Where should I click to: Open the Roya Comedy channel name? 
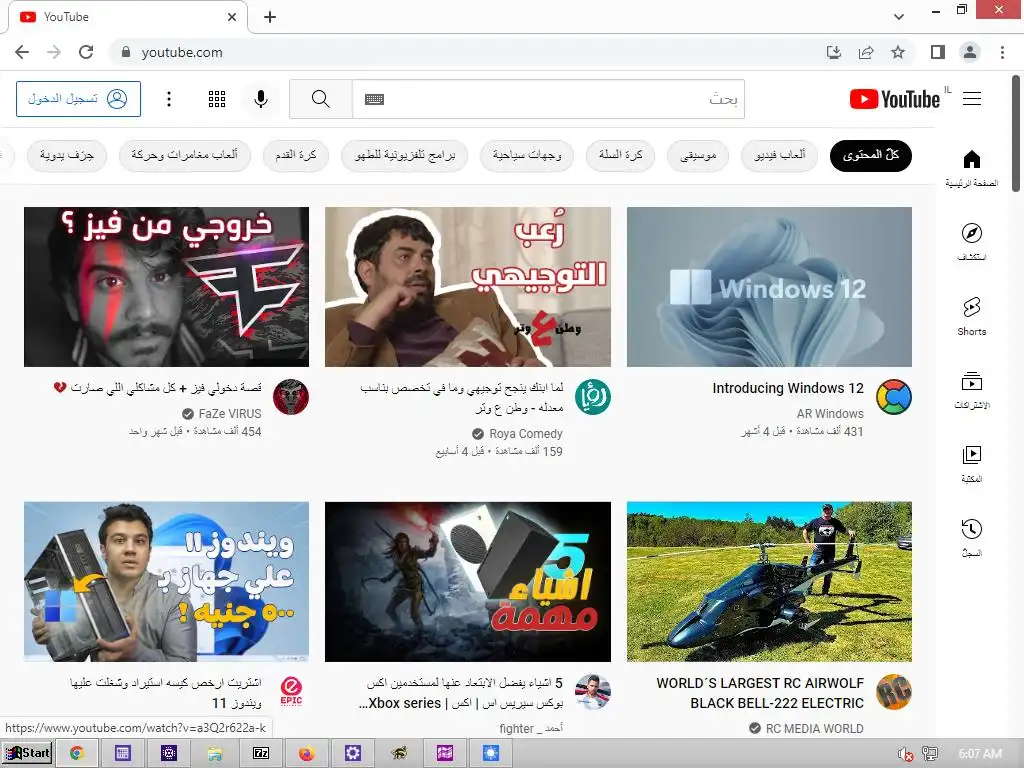[526, 434]
